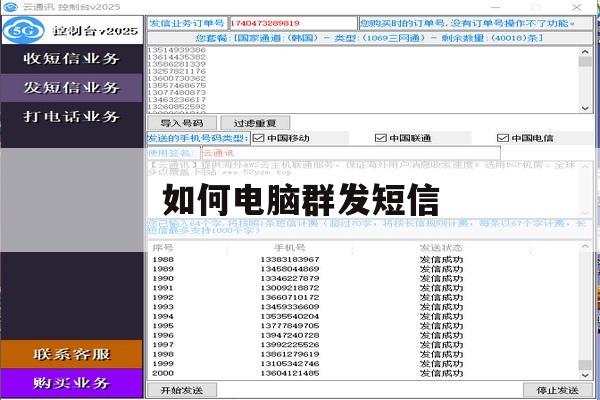Click the 导入号码 button
The height and width of the screenshot is (400, 600).
[x=182, y=123]
